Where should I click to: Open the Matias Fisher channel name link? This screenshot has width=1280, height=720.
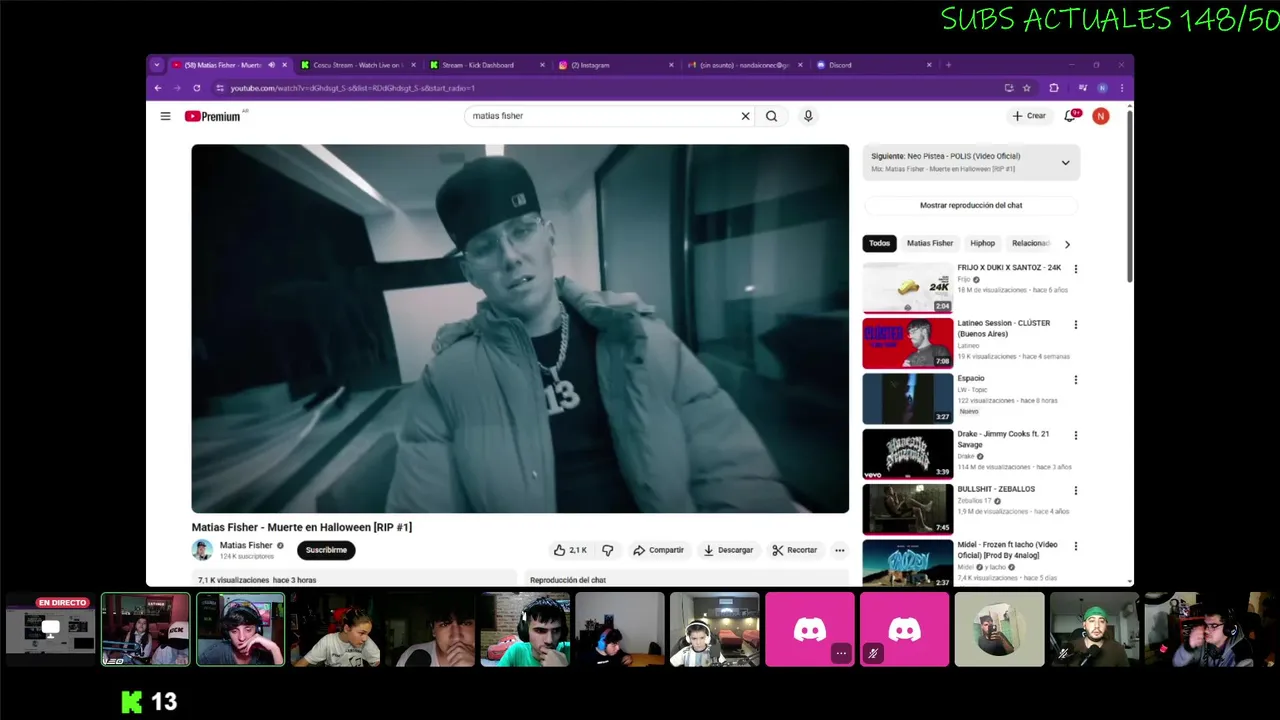[x=246, y=546]
